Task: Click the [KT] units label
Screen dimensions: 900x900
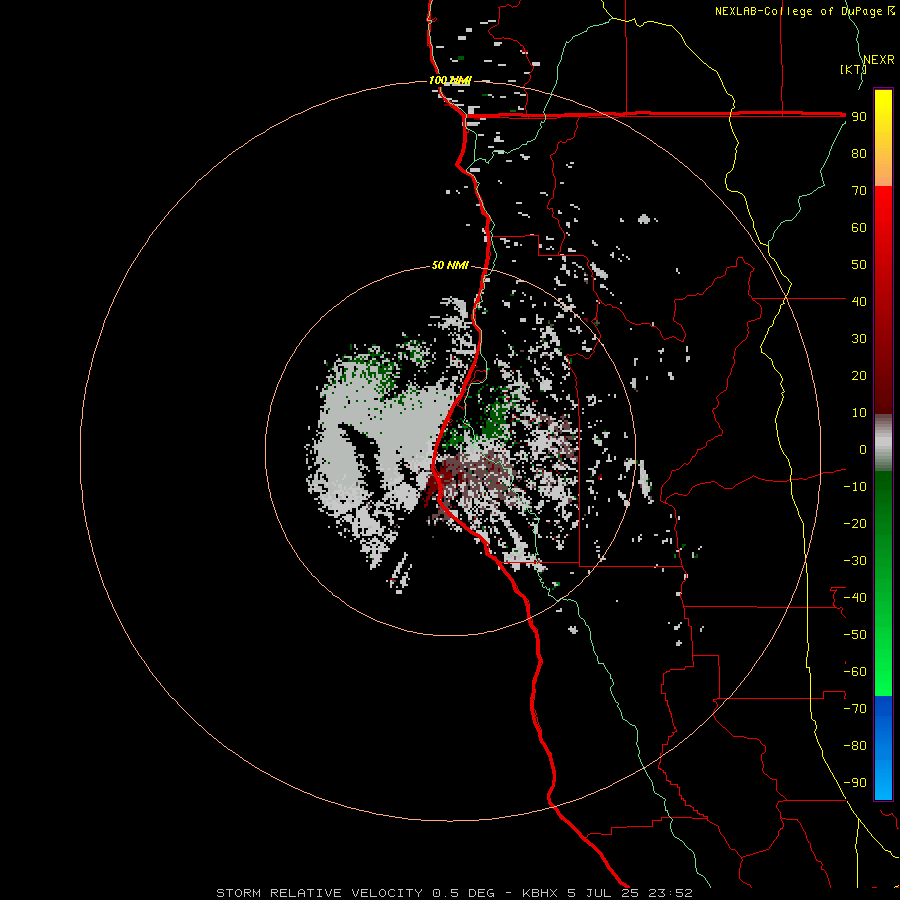Action: [854, 69]
